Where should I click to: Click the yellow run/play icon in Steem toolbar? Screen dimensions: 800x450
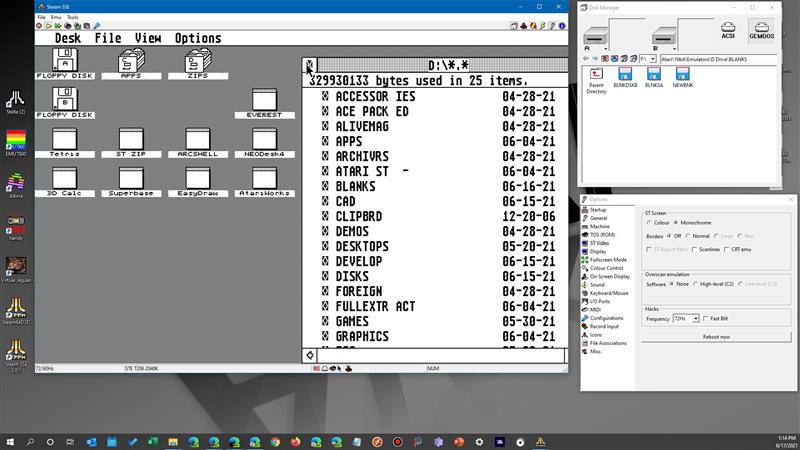point(48,26)
